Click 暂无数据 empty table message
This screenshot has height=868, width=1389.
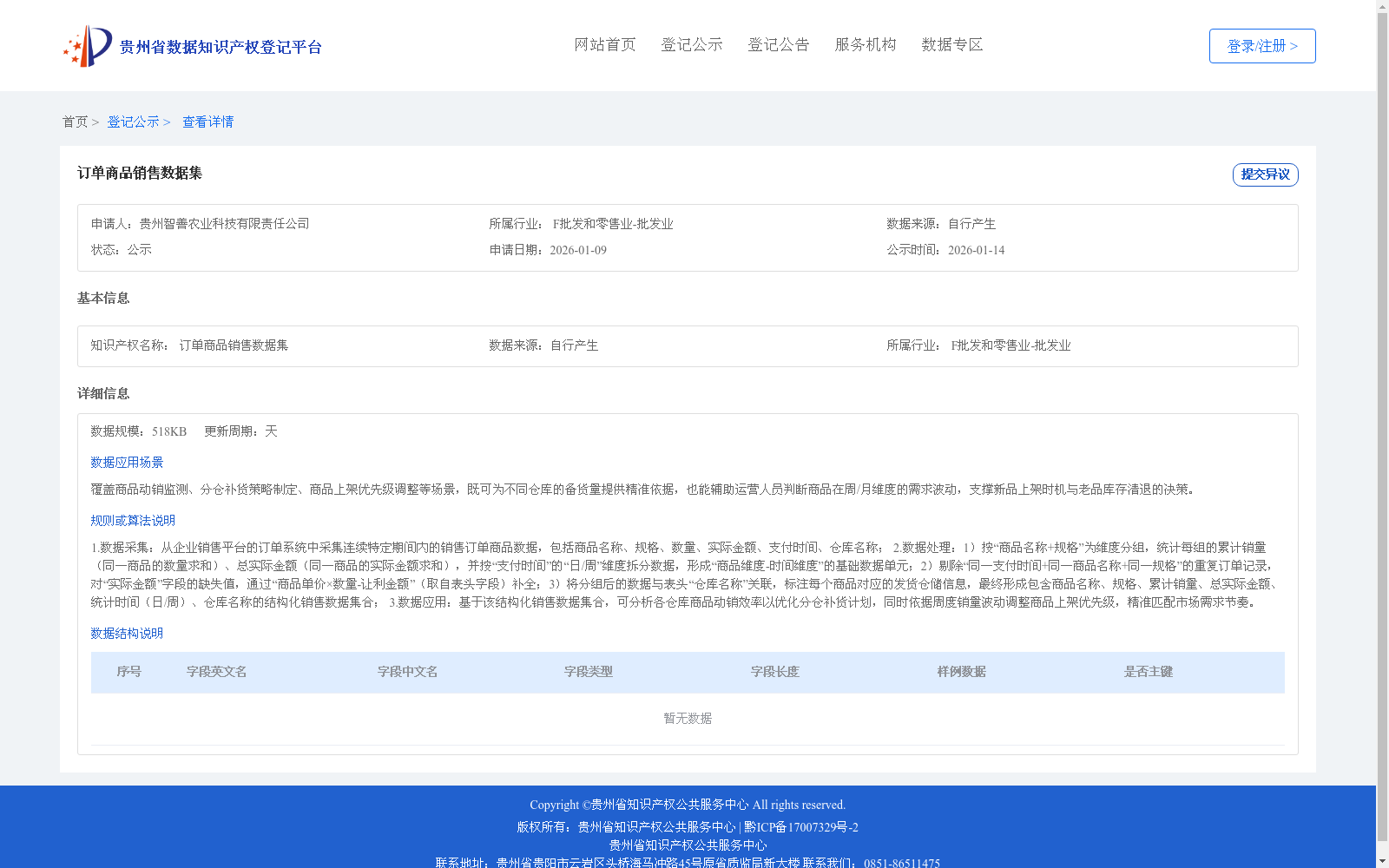688,719
